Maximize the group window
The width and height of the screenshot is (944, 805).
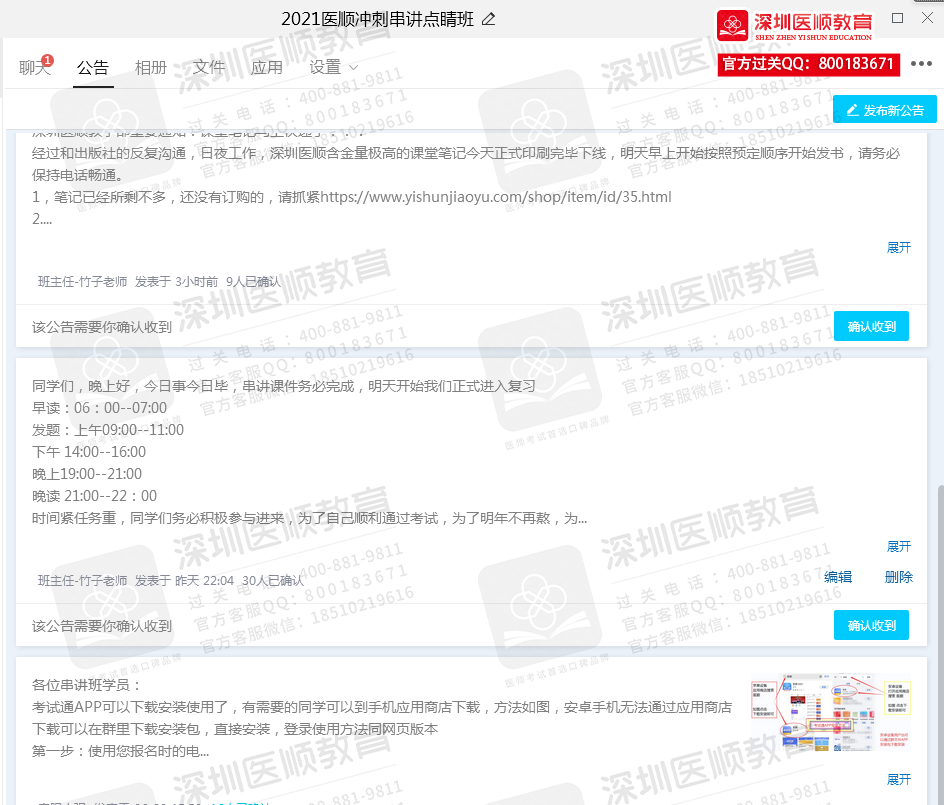point(897,18)
